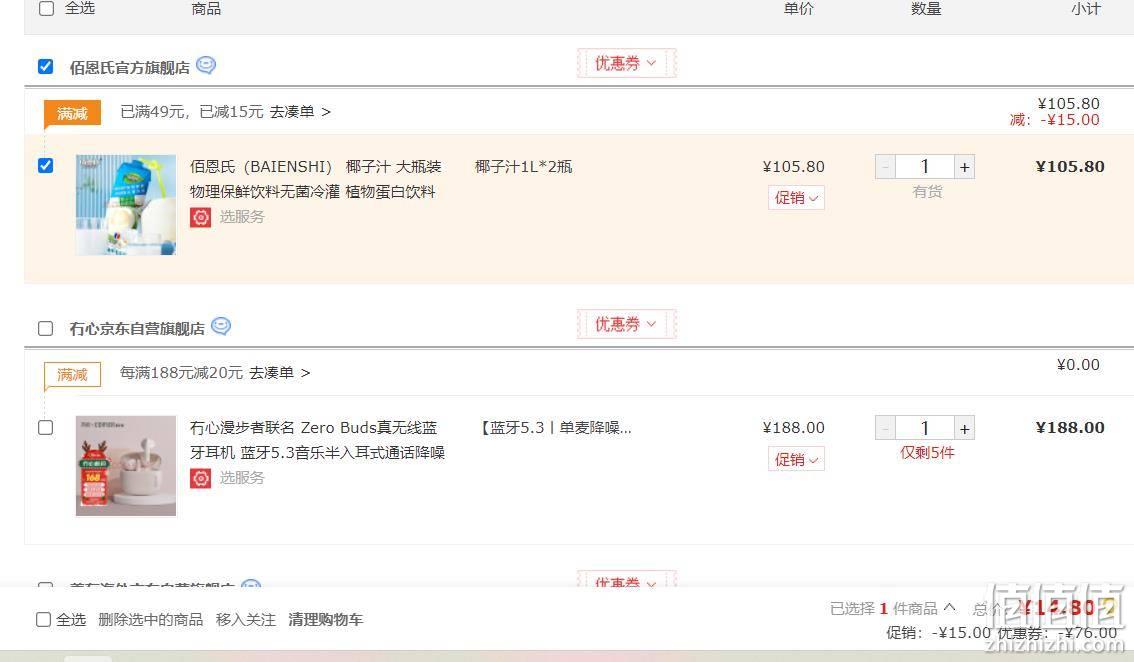Expand 优惠券 dropdown for 佰恩氏 store

(x=626, y=64)
